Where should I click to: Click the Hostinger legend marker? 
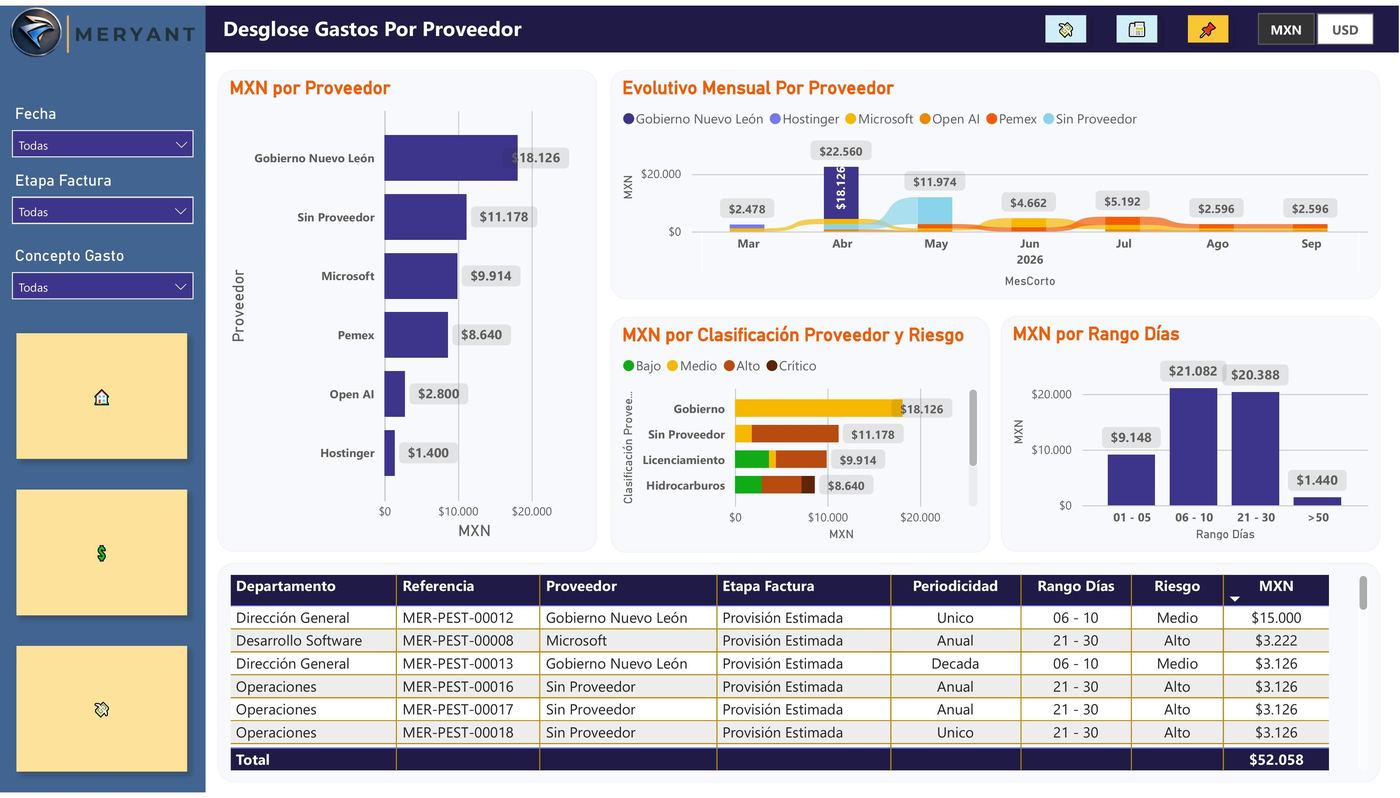coord(775,119)
